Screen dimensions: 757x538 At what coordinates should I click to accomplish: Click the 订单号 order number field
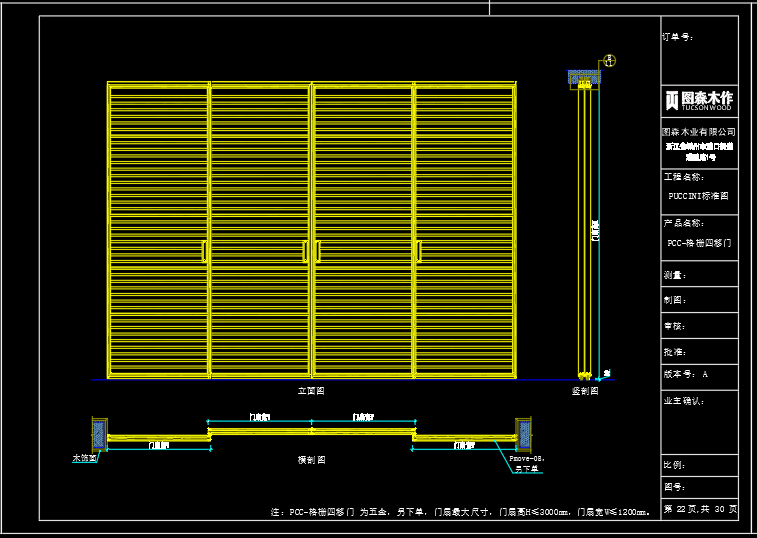678,38
